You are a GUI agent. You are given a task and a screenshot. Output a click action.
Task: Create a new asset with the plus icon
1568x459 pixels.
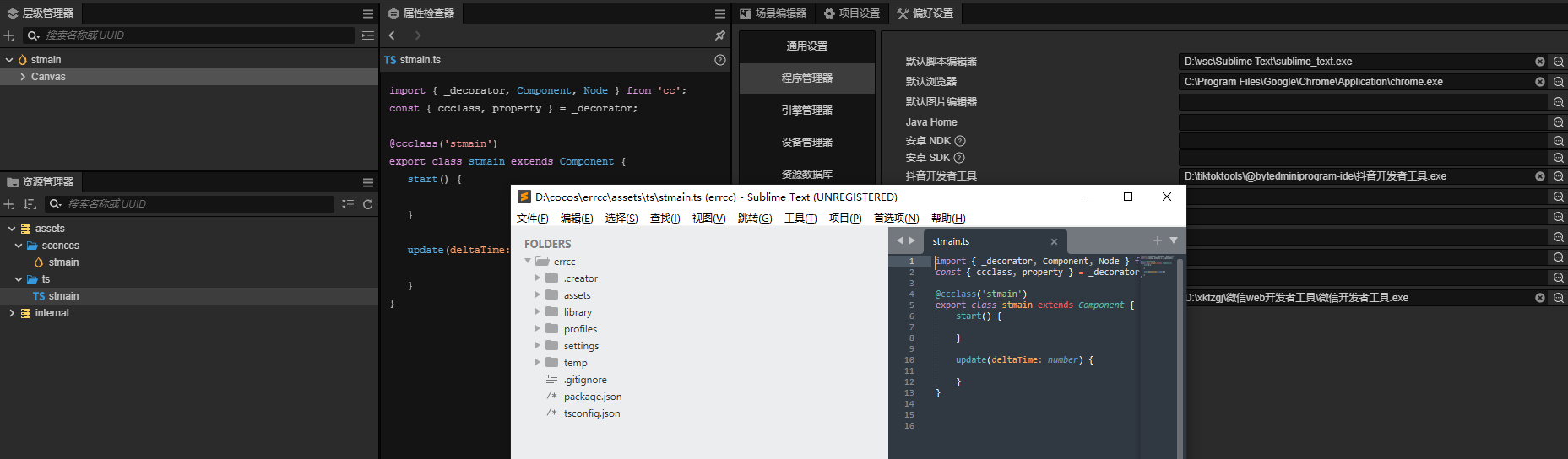(x=9, y=204)
